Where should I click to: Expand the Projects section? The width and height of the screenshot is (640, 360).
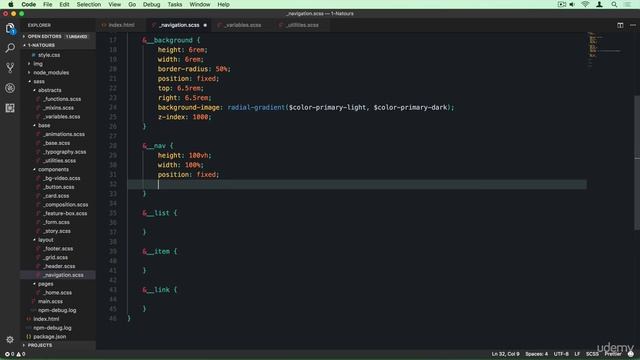(39, 345)
